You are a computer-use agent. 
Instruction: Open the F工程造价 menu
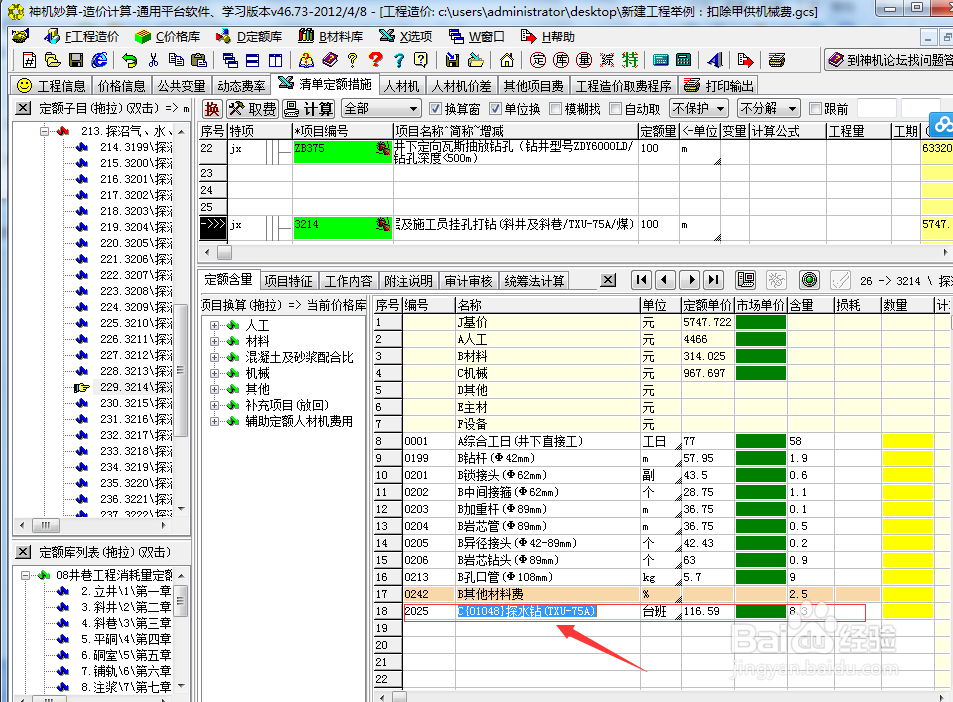(81, 36)
